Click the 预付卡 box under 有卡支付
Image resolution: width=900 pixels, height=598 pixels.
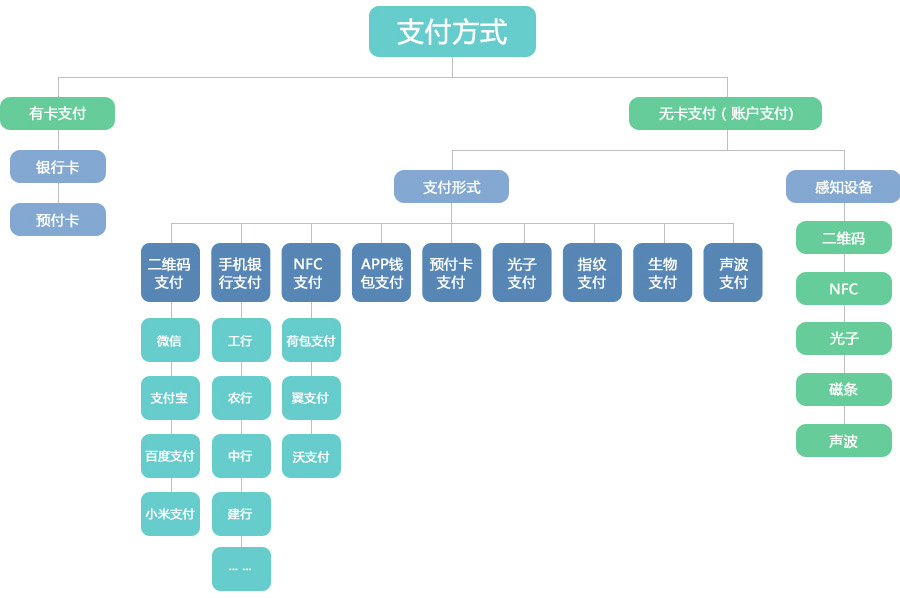click(58, 219)
